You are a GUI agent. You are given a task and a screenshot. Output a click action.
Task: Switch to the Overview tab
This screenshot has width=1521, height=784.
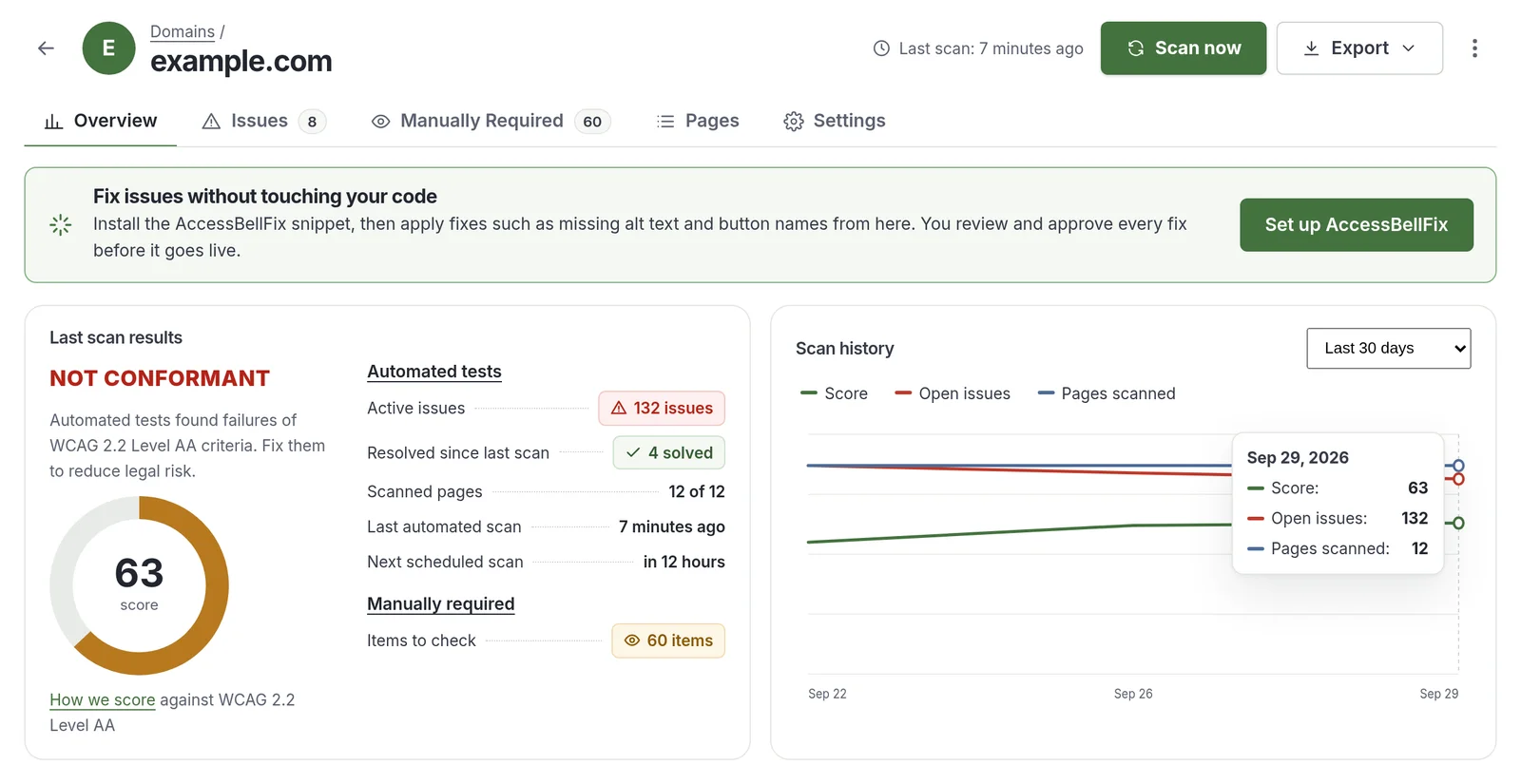click(101, 121)
